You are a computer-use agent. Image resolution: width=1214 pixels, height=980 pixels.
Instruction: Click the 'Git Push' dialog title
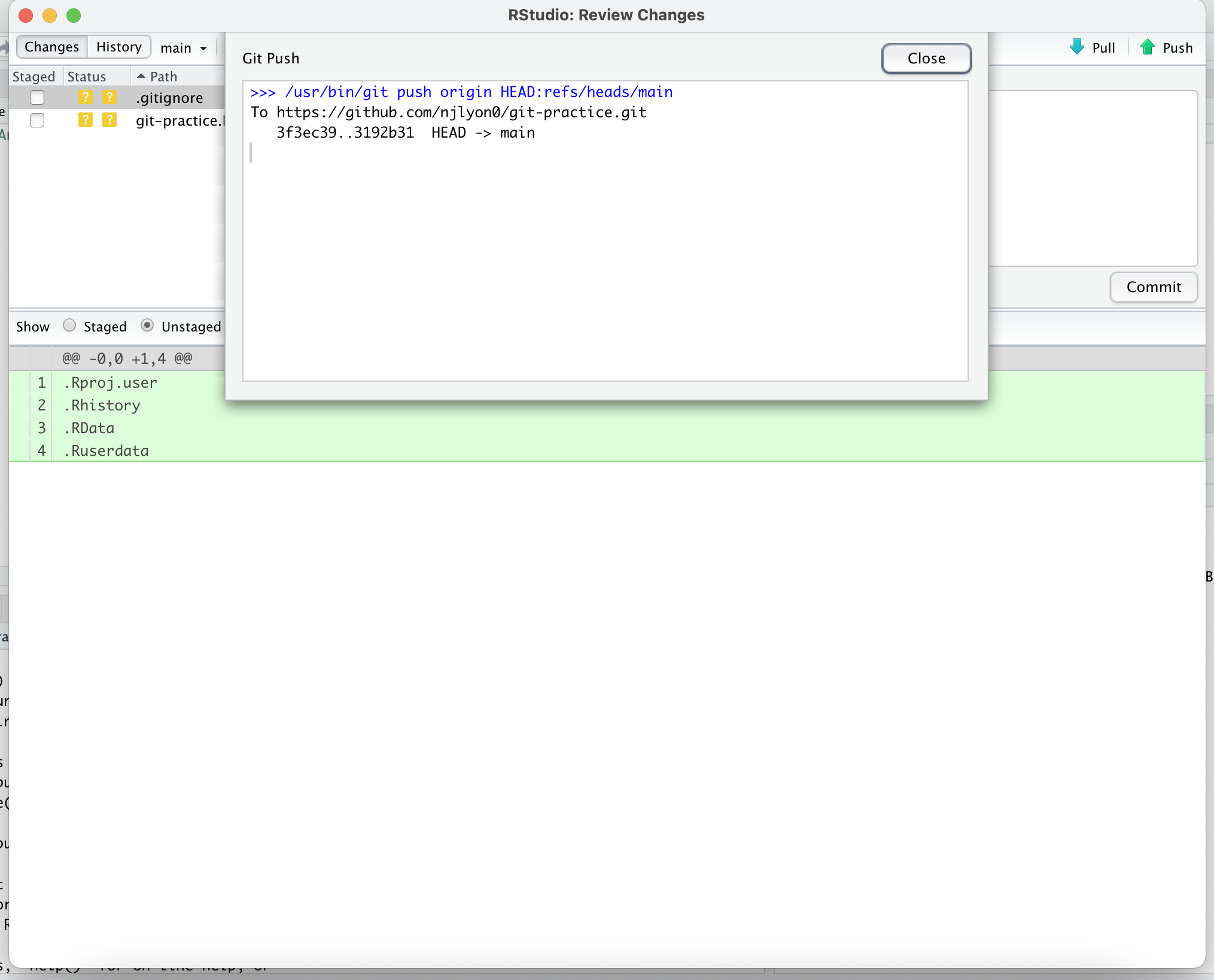point(270,58)
